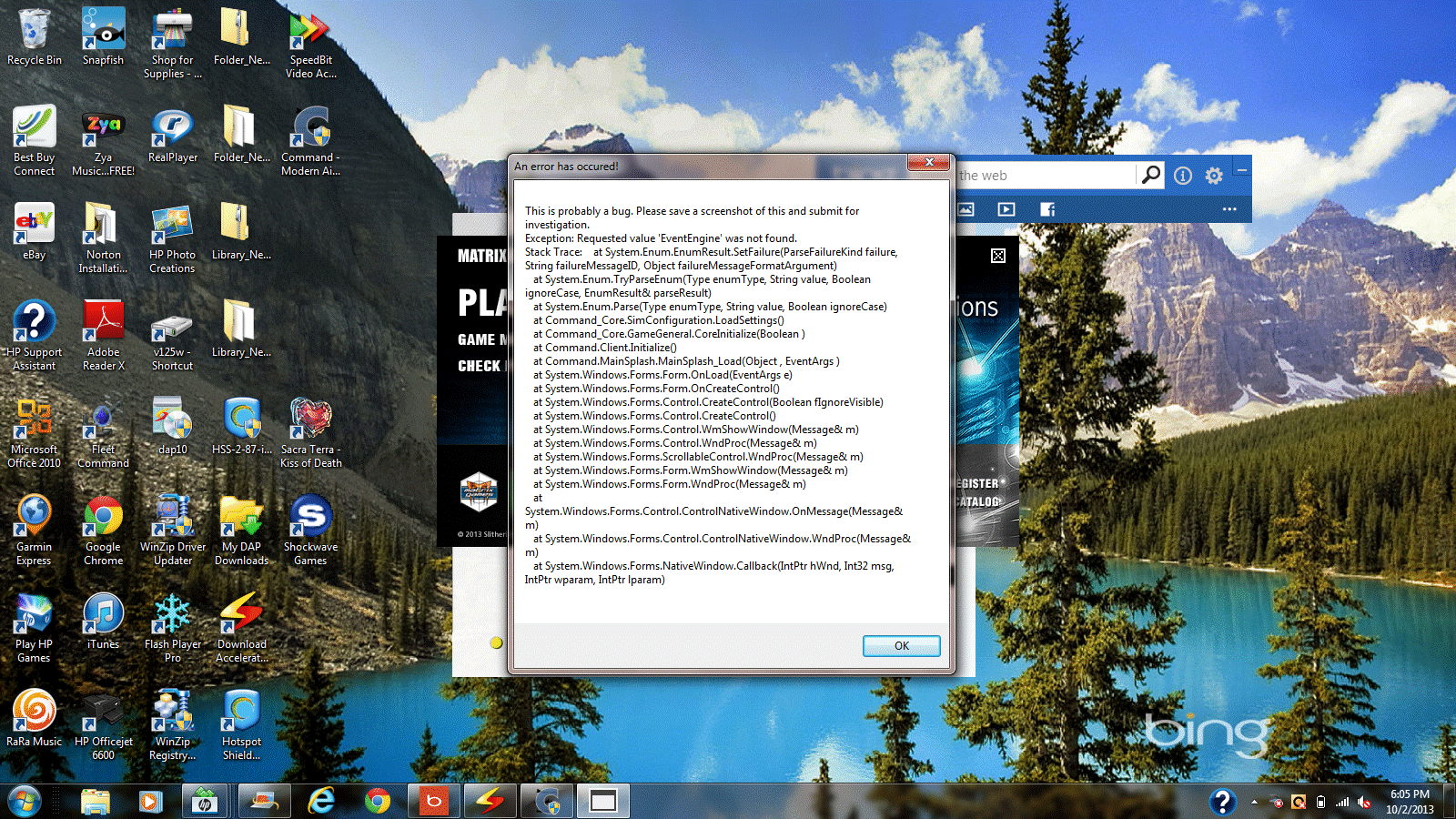Click the Bing search web input field
The width and height of the screenshot is (1456, 819).
(1046, 176)
